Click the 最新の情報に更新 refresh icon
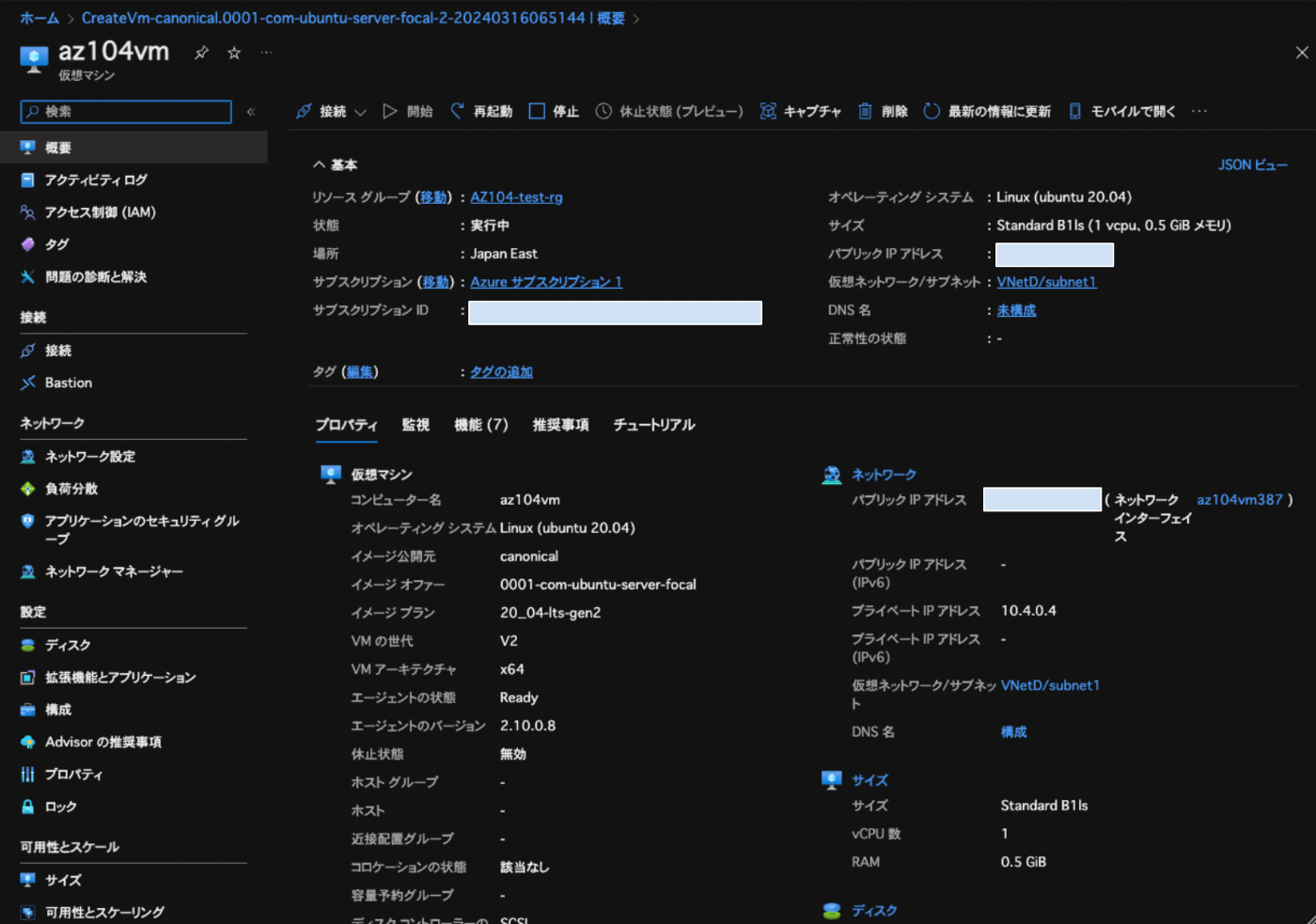 (932, 111)
